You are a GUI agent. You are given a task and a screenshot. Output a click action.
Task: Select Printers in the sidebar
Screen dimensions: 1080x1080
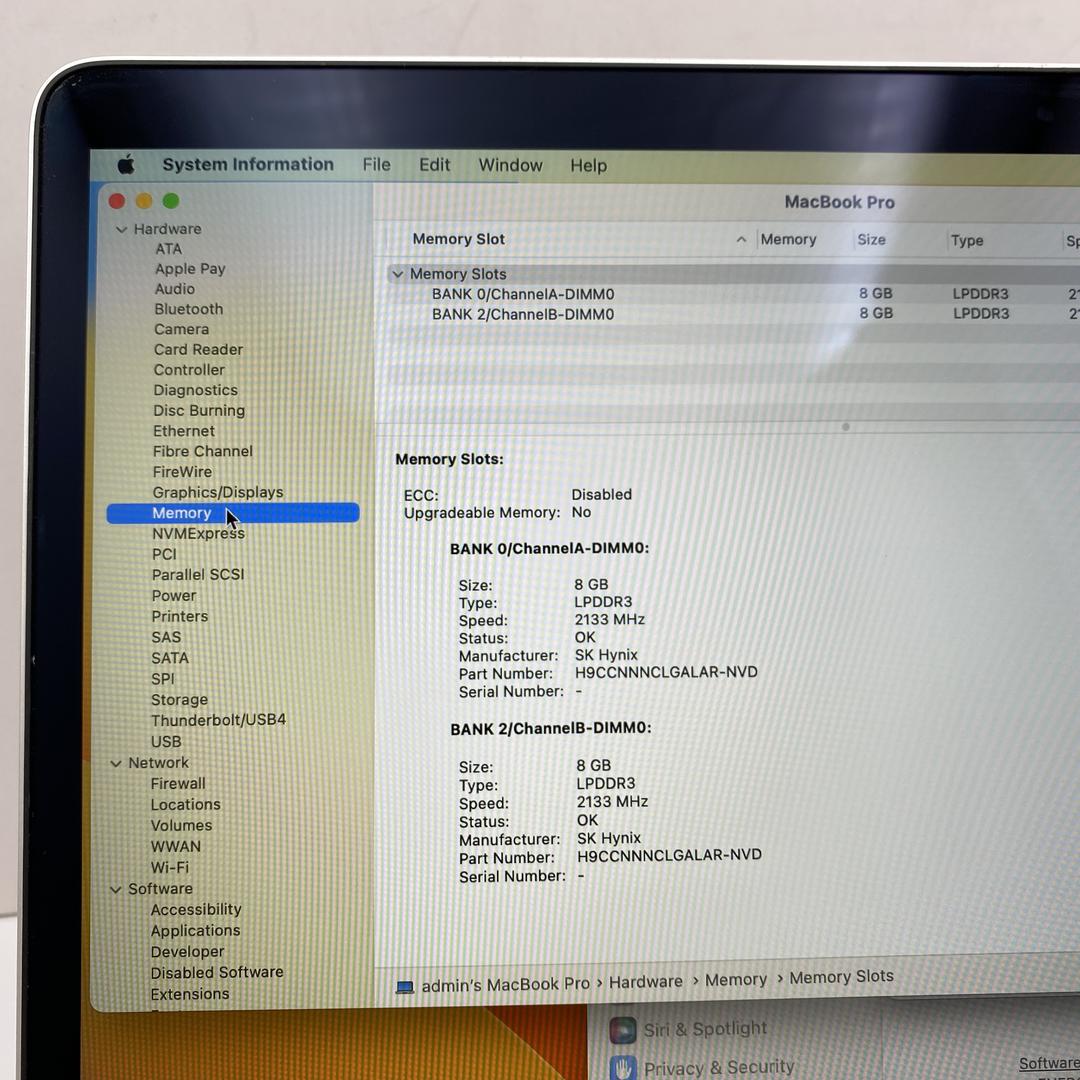180,616
